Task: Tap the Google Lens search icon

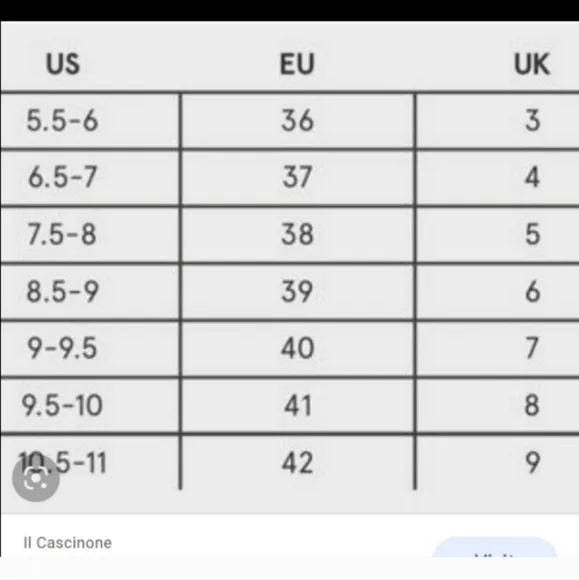Action: point(36,478)
